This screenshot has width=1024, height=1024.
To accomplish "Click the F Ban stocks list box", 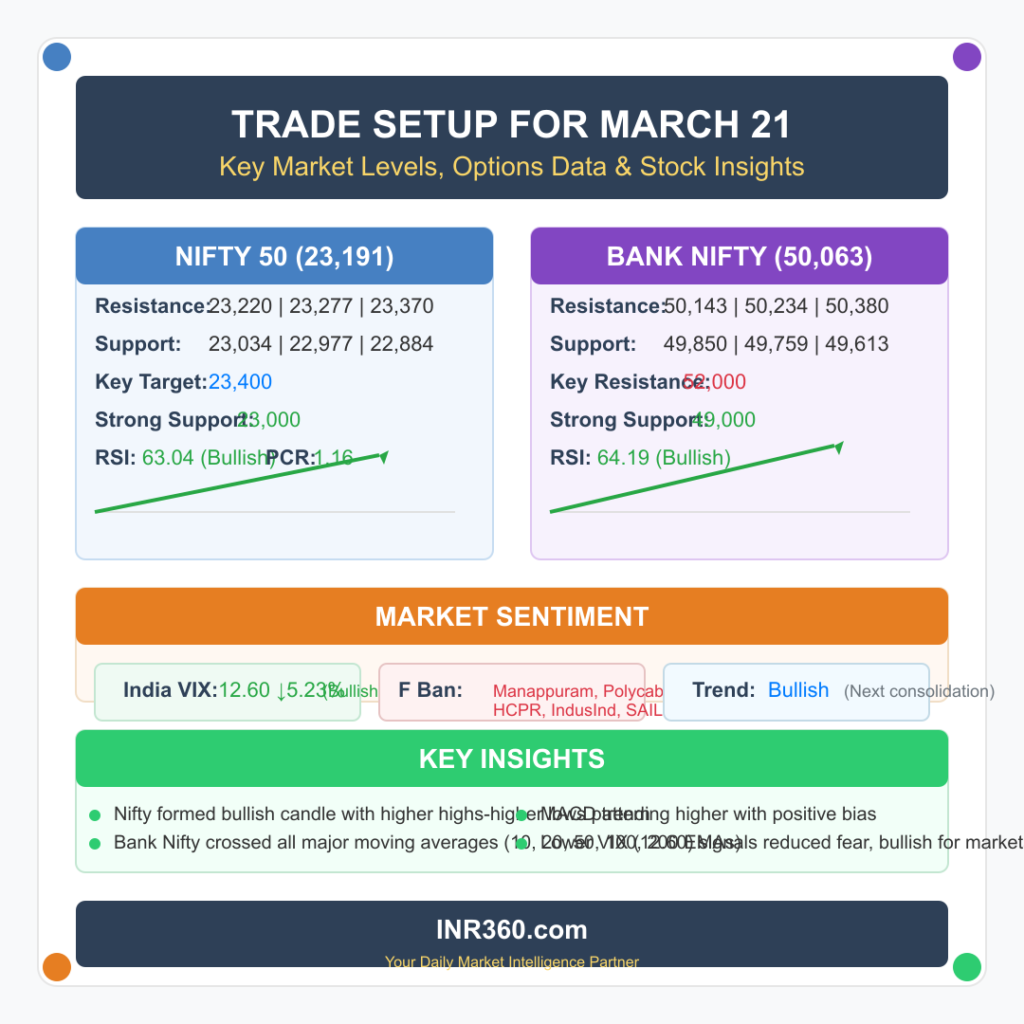I will (511, 691).
